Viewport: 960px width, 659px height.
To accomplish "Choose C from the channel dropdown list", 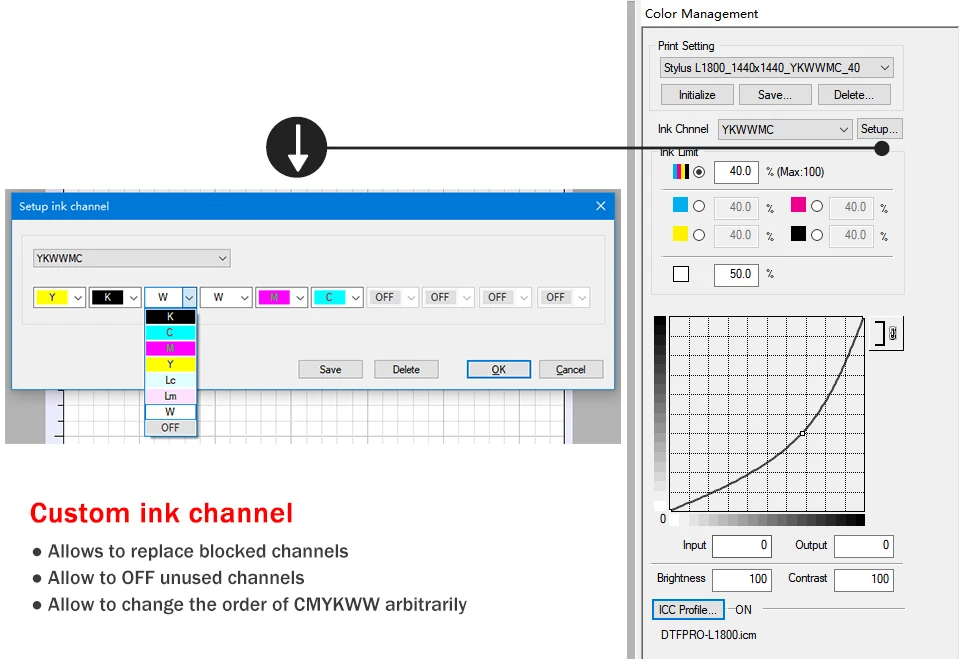I will 170,333.
